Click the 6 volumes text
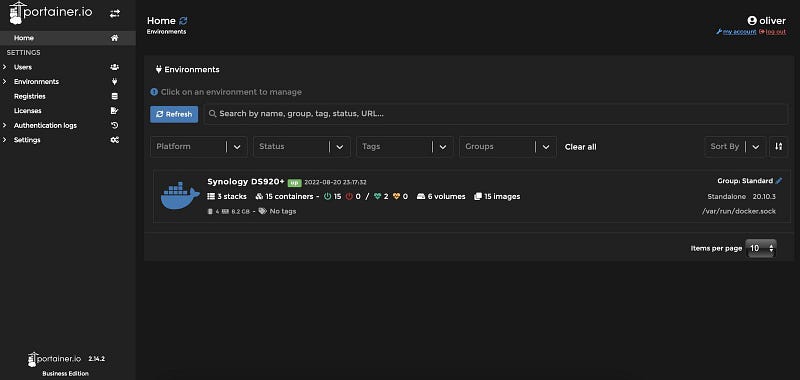The height and width of the screenshot is (380, 800). pos(446,196)
